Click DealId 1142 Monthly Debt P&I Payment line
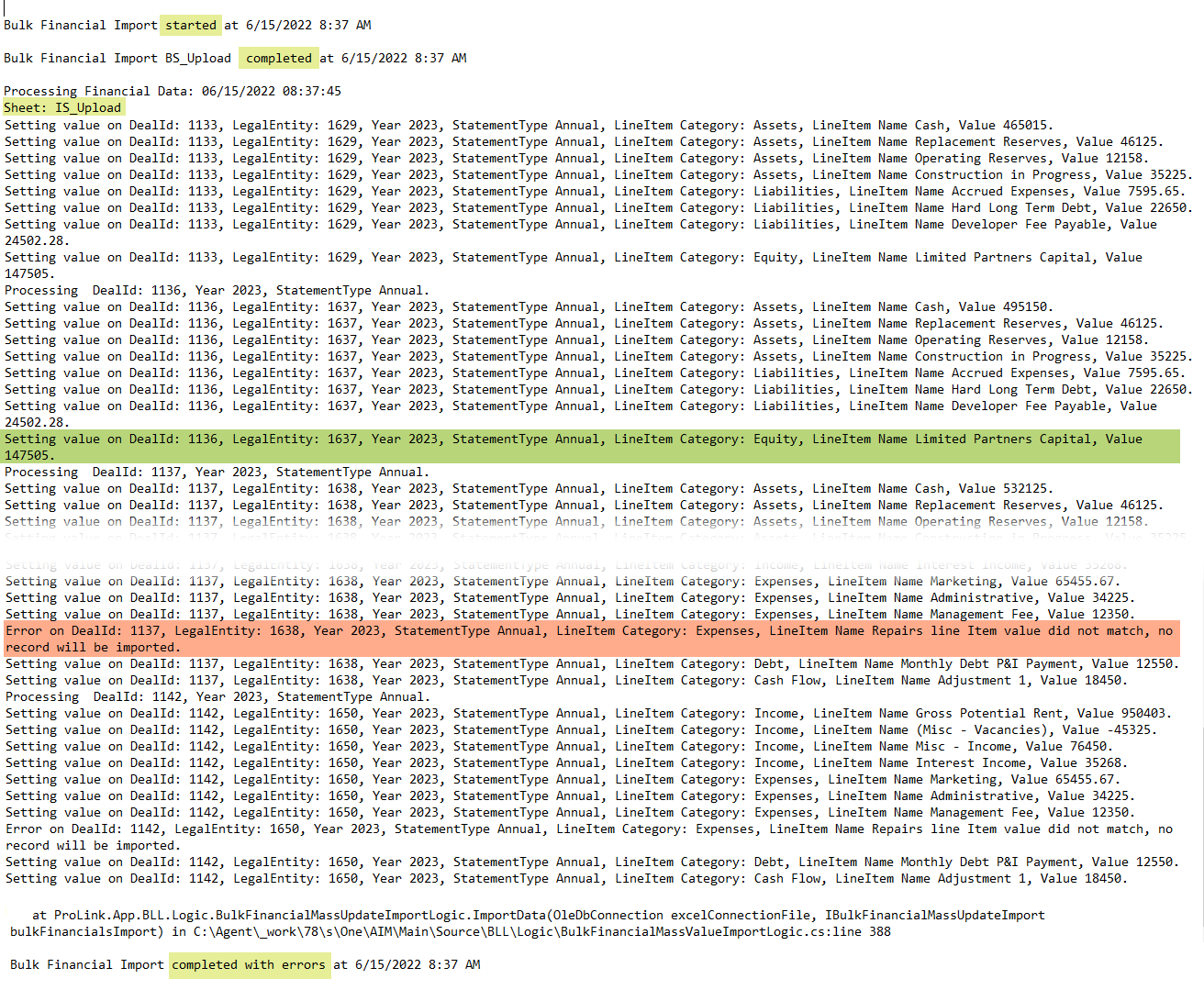Image resolution: width=1204 pixels, height=990 pixels. tap(590, 862)
